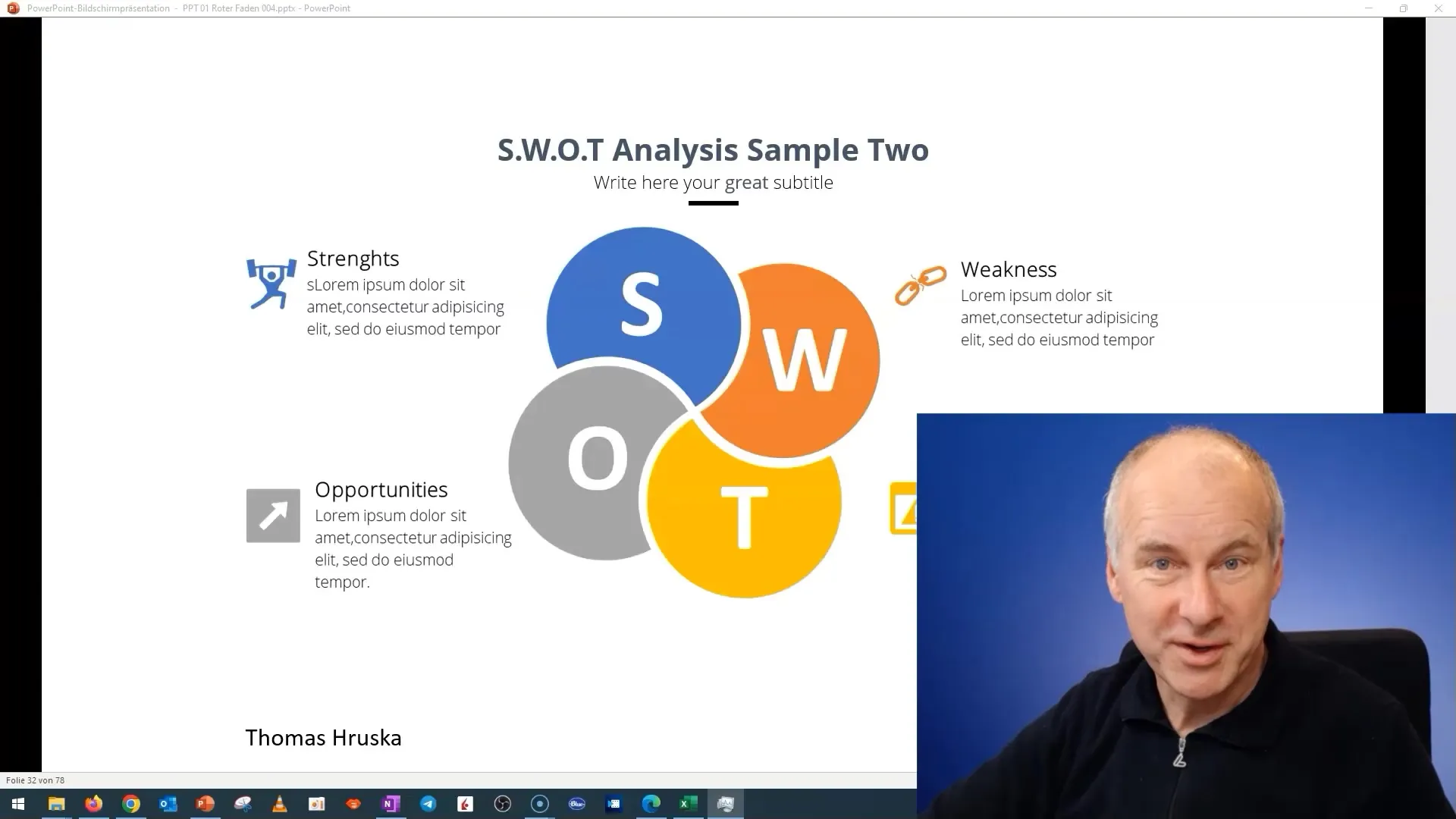Click the slide title 'S.W.O.T Analysis Sample Two'
This screenshot has width=1456, height=819.
[713, 149]
